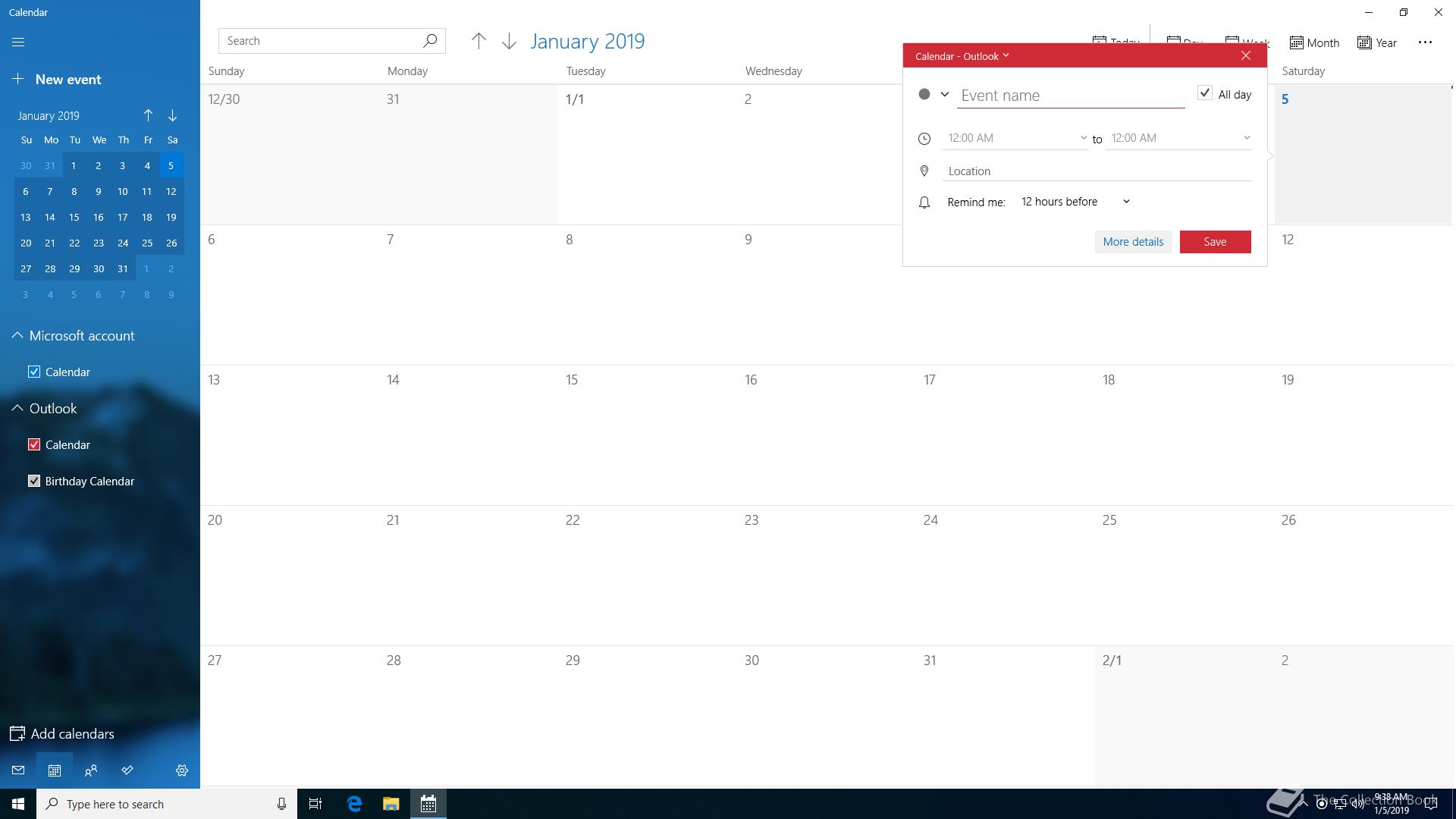Select today, the 5th, in mini calendar
1456x819 pixels.
[171, 165]
